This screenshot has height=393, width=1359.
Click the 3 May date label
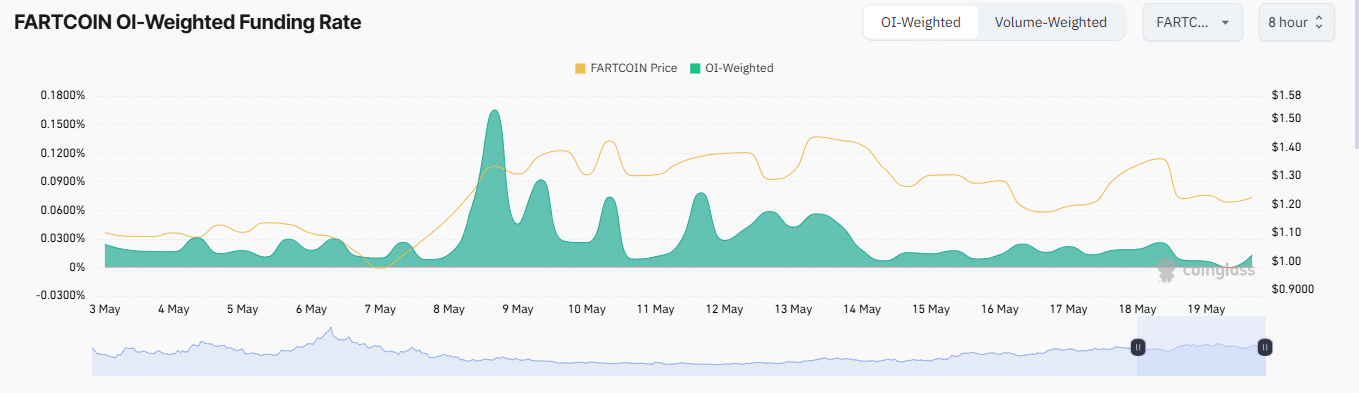105,309
